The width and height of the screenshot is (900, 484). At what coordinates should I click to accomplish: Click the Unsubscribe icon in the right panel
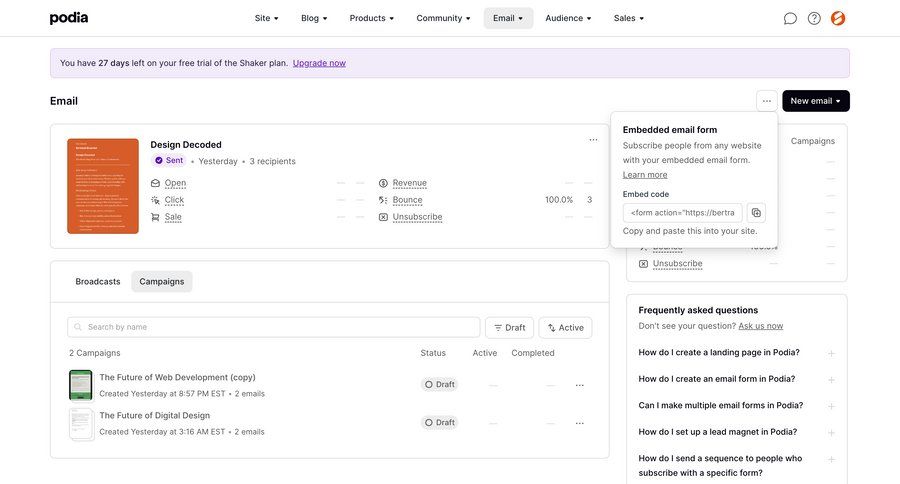[x=643, y=264]
